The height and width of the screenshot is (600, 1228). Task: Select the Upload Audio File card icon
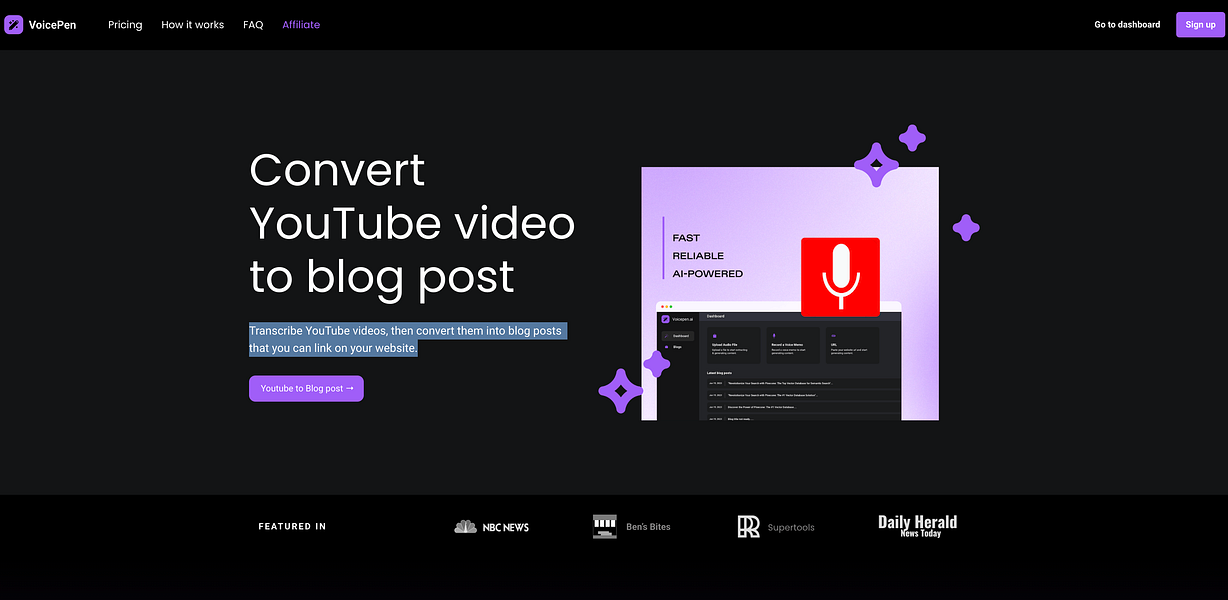714,335
